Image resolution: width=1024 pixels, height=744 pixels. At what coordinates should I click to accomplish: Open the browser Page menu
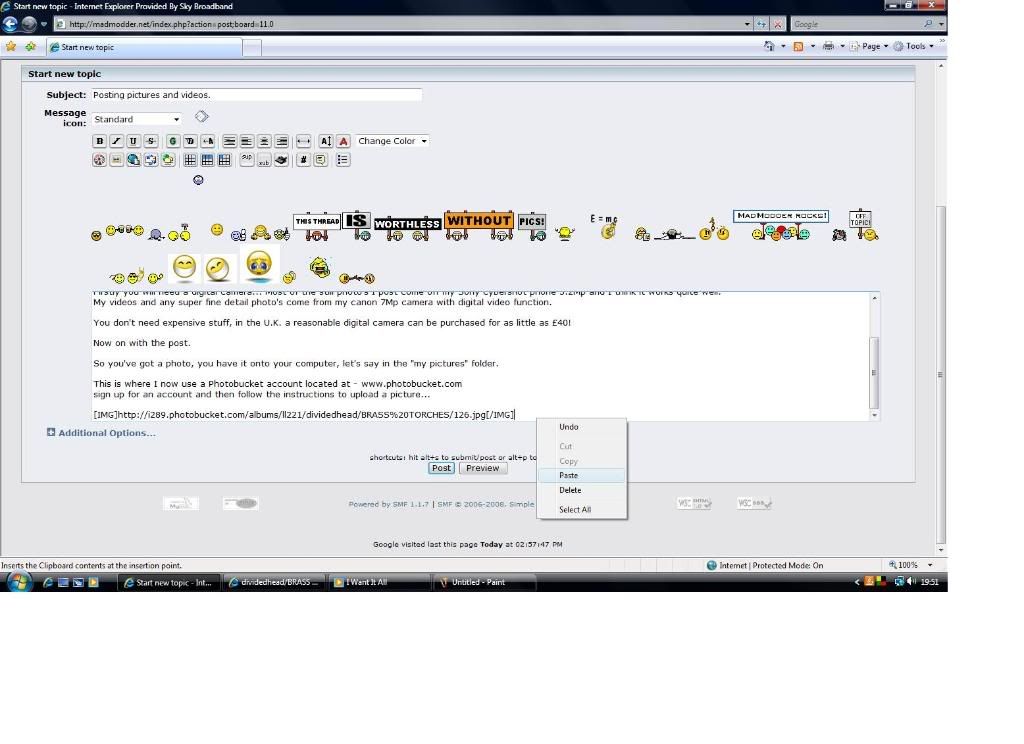(x=870, y=46)
